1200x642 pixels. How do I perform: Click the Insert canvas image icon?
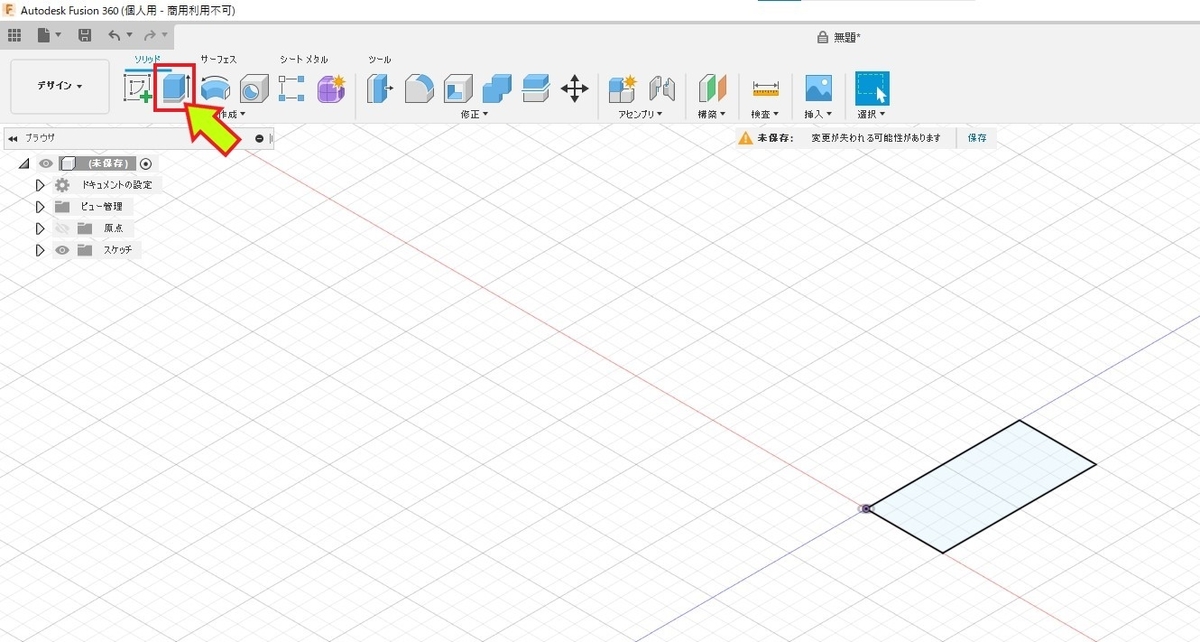(x=818, y=86)
